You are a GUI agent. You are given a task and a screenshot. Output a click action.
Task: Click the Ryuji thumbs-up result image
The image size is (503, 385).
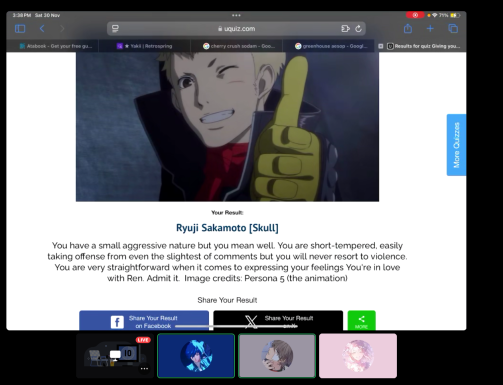pyautogui.click(x=227, y=127)
